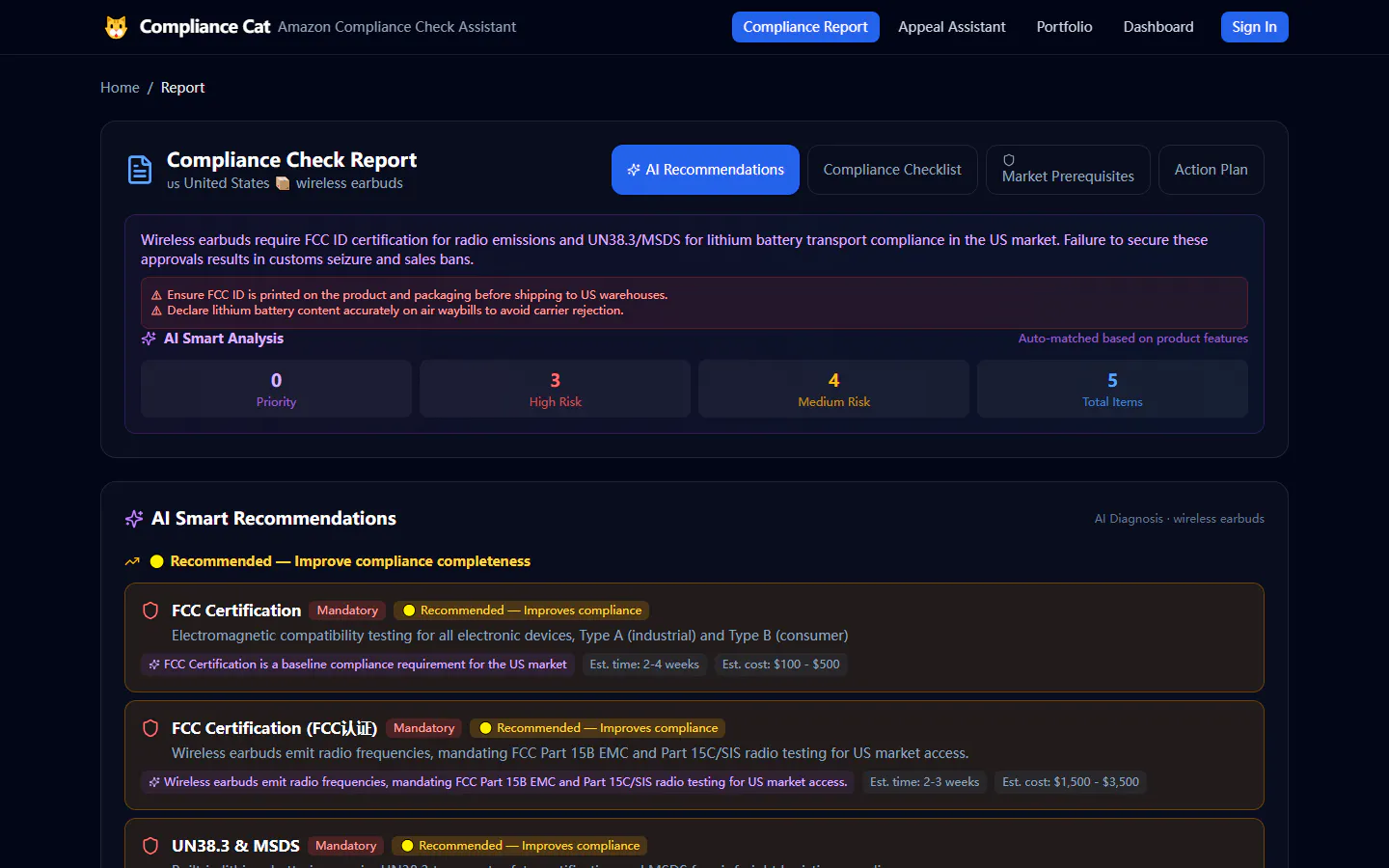1389x868 pixels.
Task: Click the Compliance Cat brand name
Action: (x=204, y=27)
